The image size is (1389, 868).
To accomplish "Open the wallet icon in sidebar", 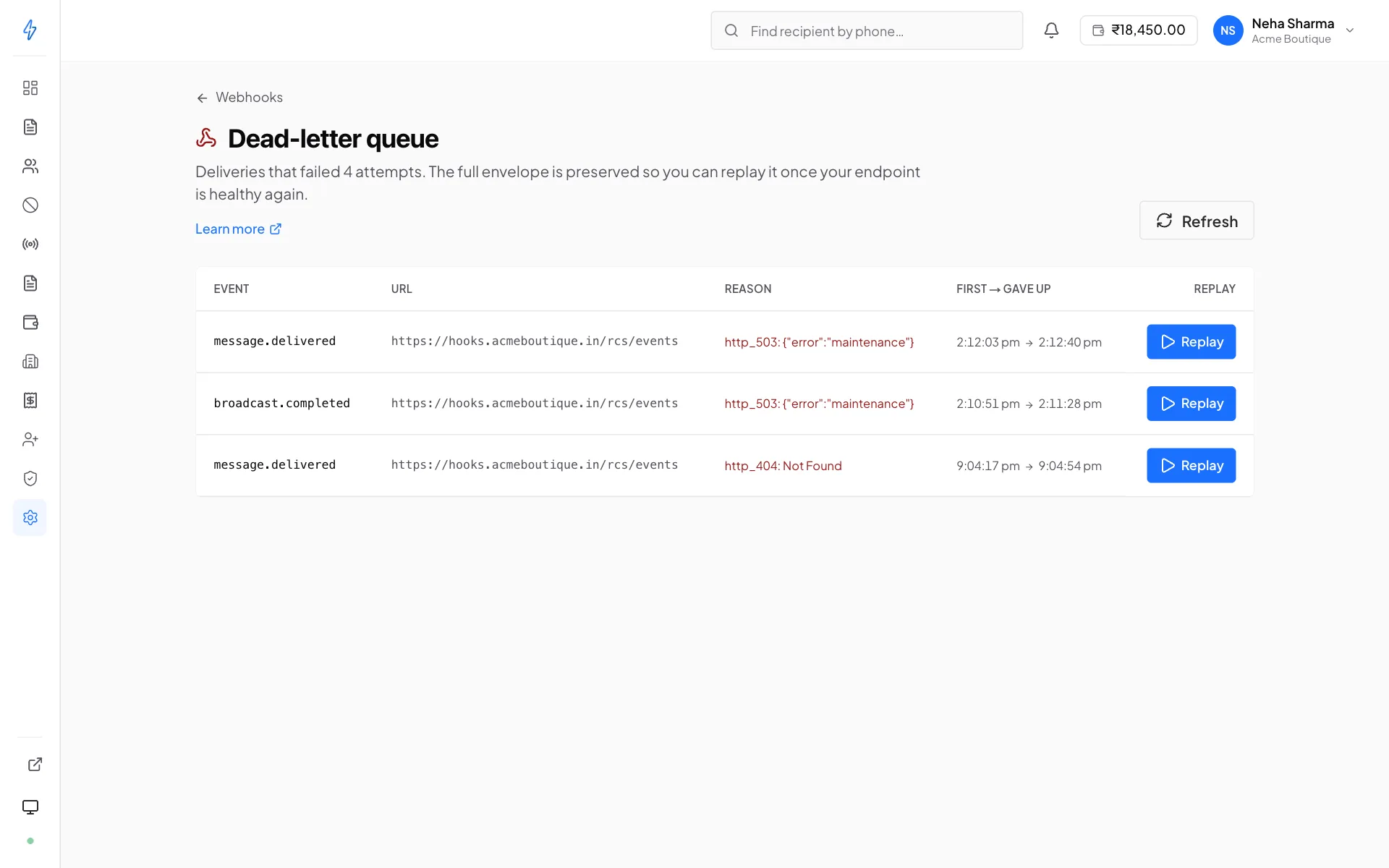I will coord(30,323).
